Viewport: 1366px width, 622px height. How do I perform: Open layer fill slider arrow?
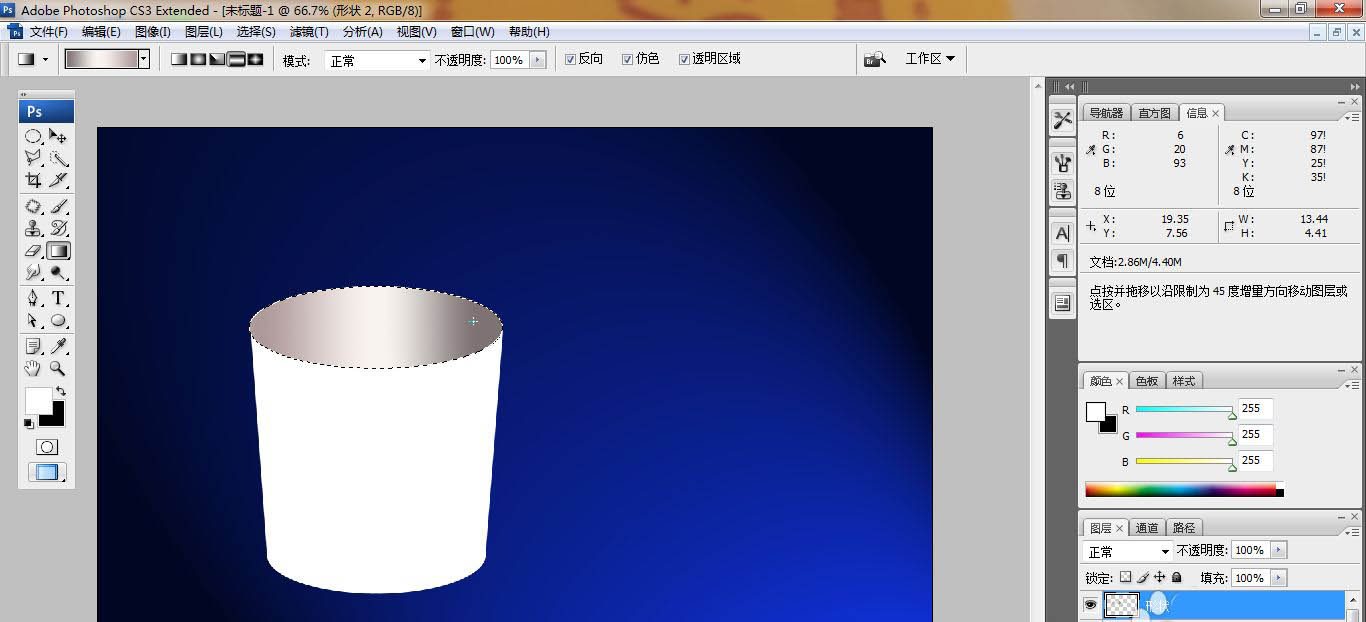(1279, 578)
